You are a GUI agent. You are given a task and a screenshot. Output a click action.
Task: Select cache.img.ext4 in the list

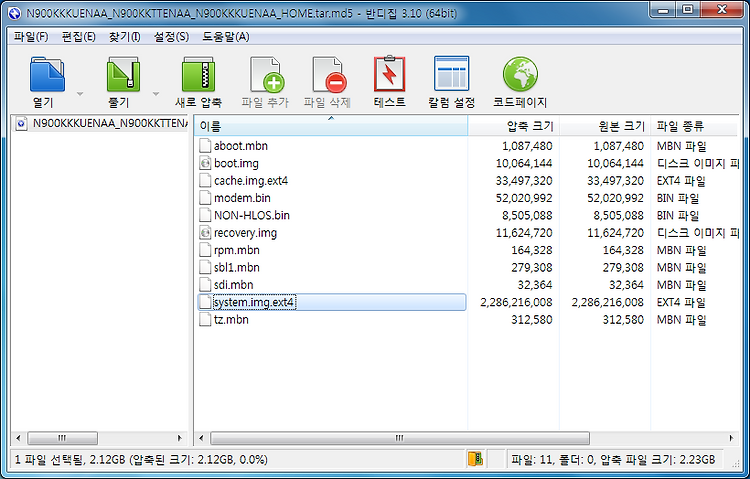[x=251, y=181]
